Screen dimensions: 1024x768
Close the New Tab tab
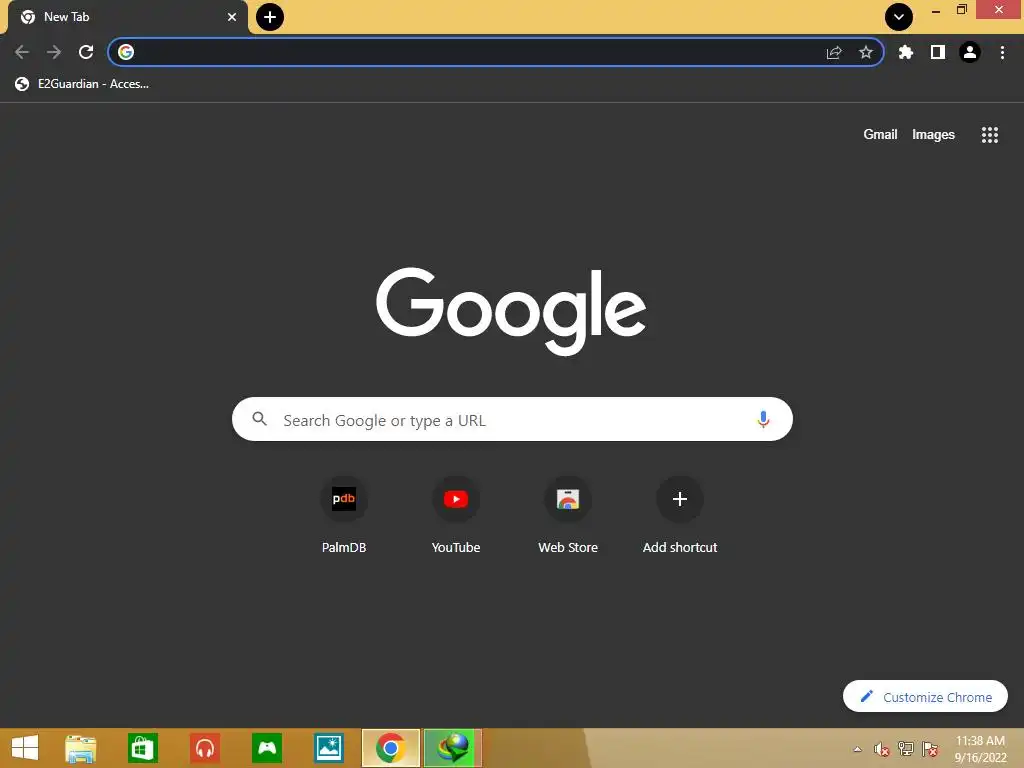click(x=232, y=17)
